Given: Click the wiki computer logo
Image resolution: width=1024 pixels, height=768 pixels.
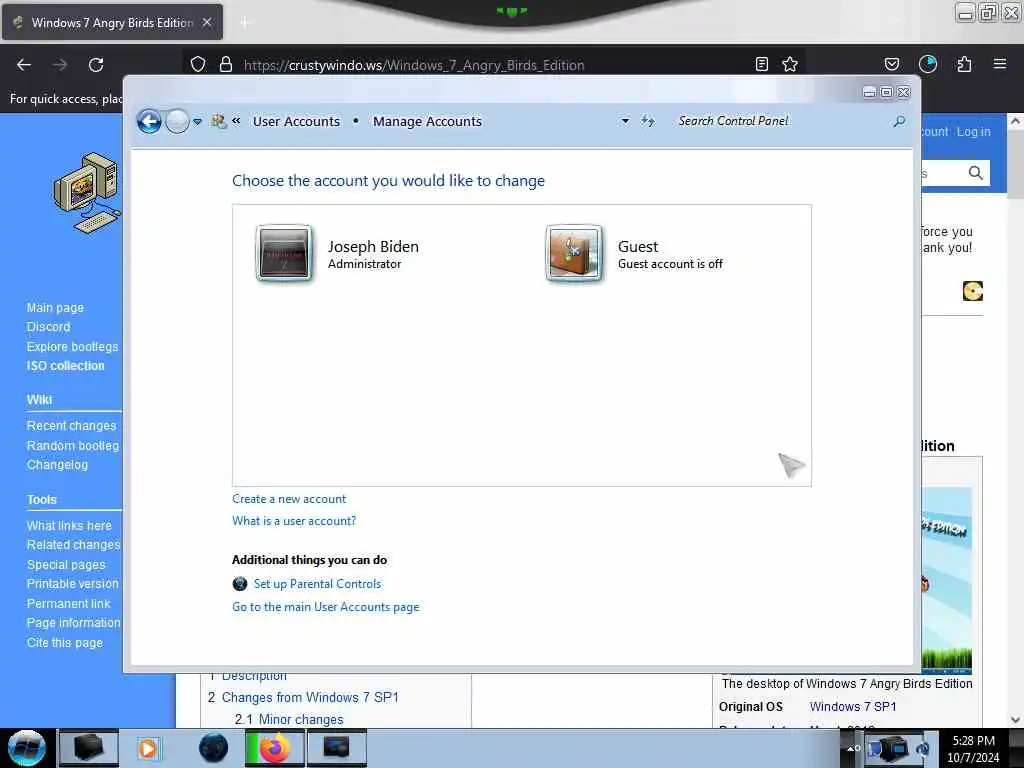Looking at the screenshot, I should point(88,193).
